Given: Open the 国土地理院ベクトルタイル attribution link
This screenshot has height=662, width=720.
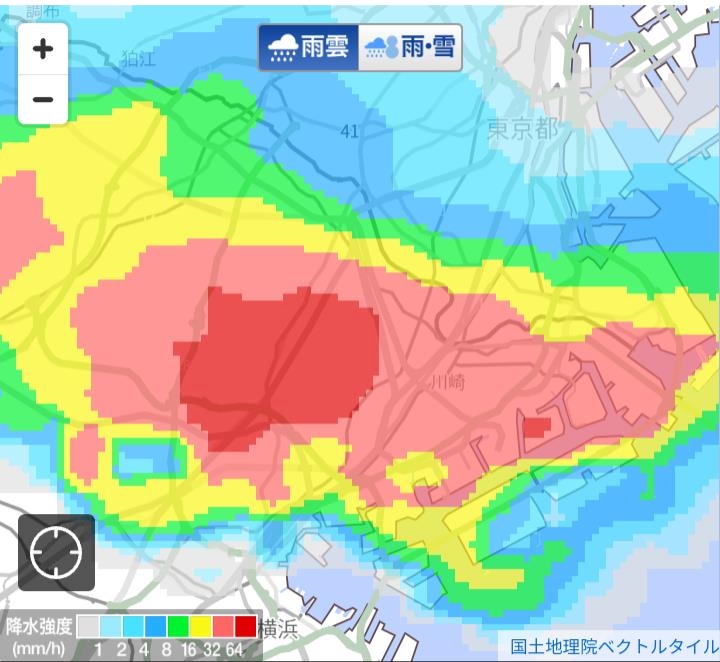Looking at the screenshot, I should point(609,646).
